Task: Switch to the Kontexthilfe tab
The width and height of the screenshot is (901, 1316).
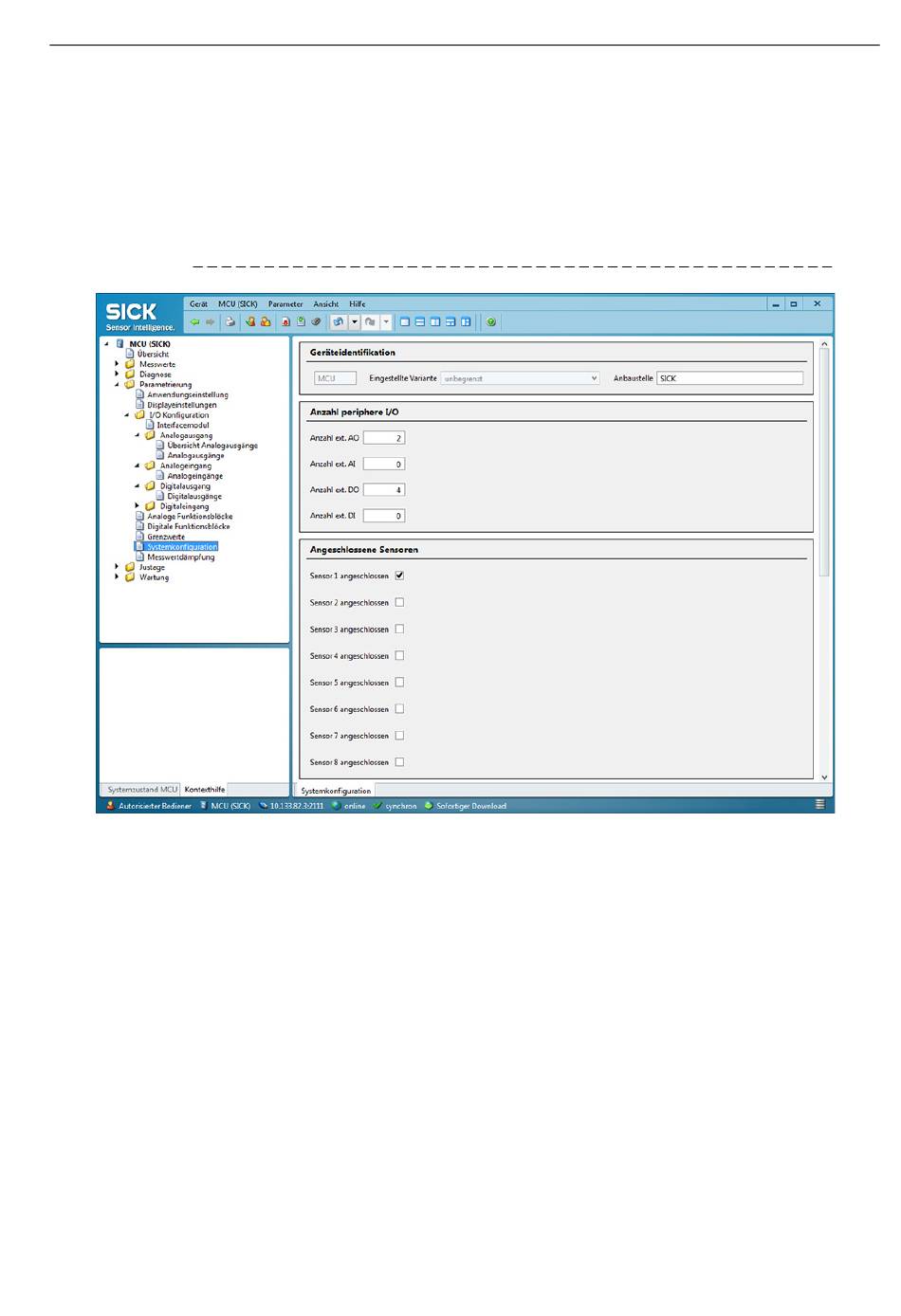Action: click(x=205, y=790)
